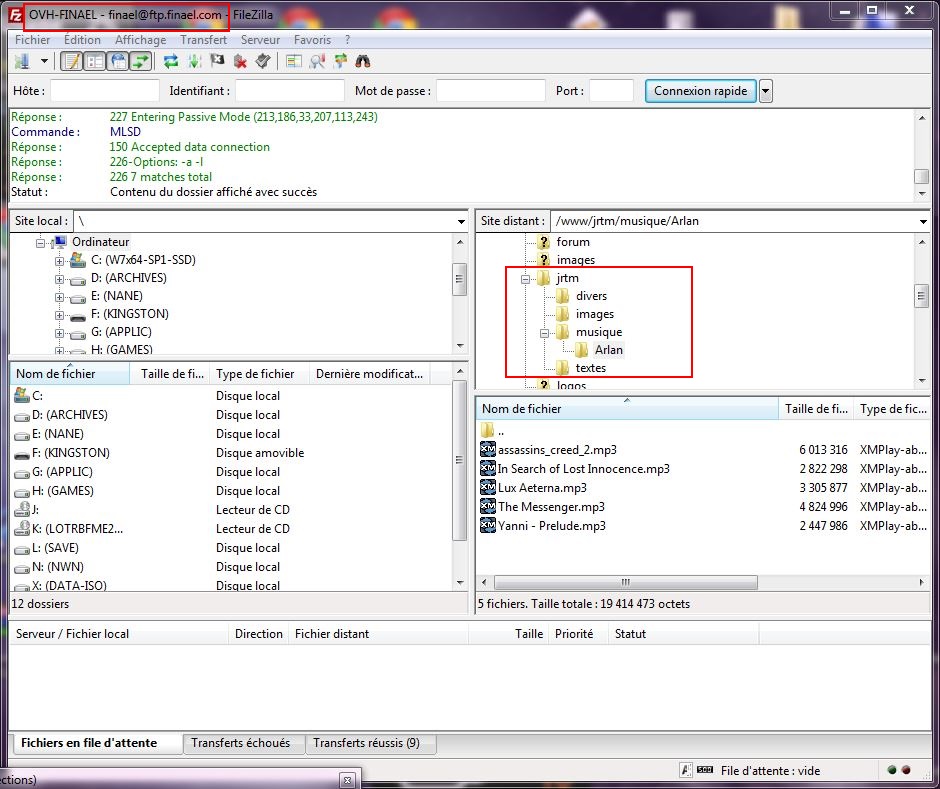This screenshot has width=940, height=789.
Task: Click the Connexion rapide button
Action: point(700,91)
